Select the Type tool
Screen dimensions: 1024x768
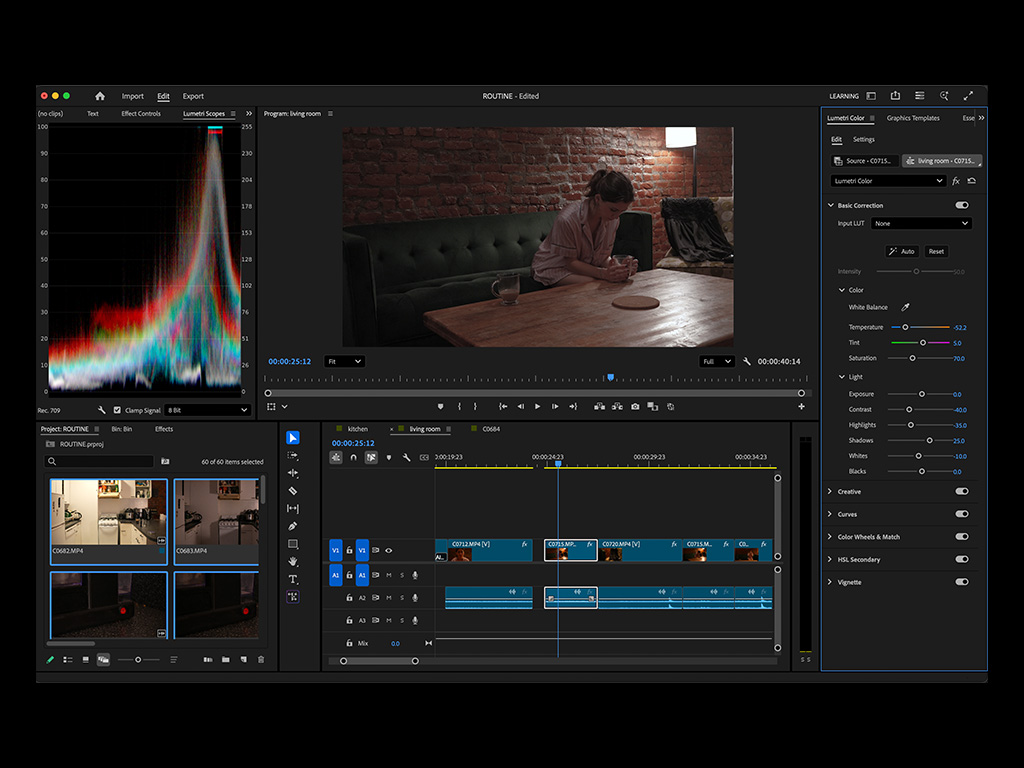tap(293, 578)
